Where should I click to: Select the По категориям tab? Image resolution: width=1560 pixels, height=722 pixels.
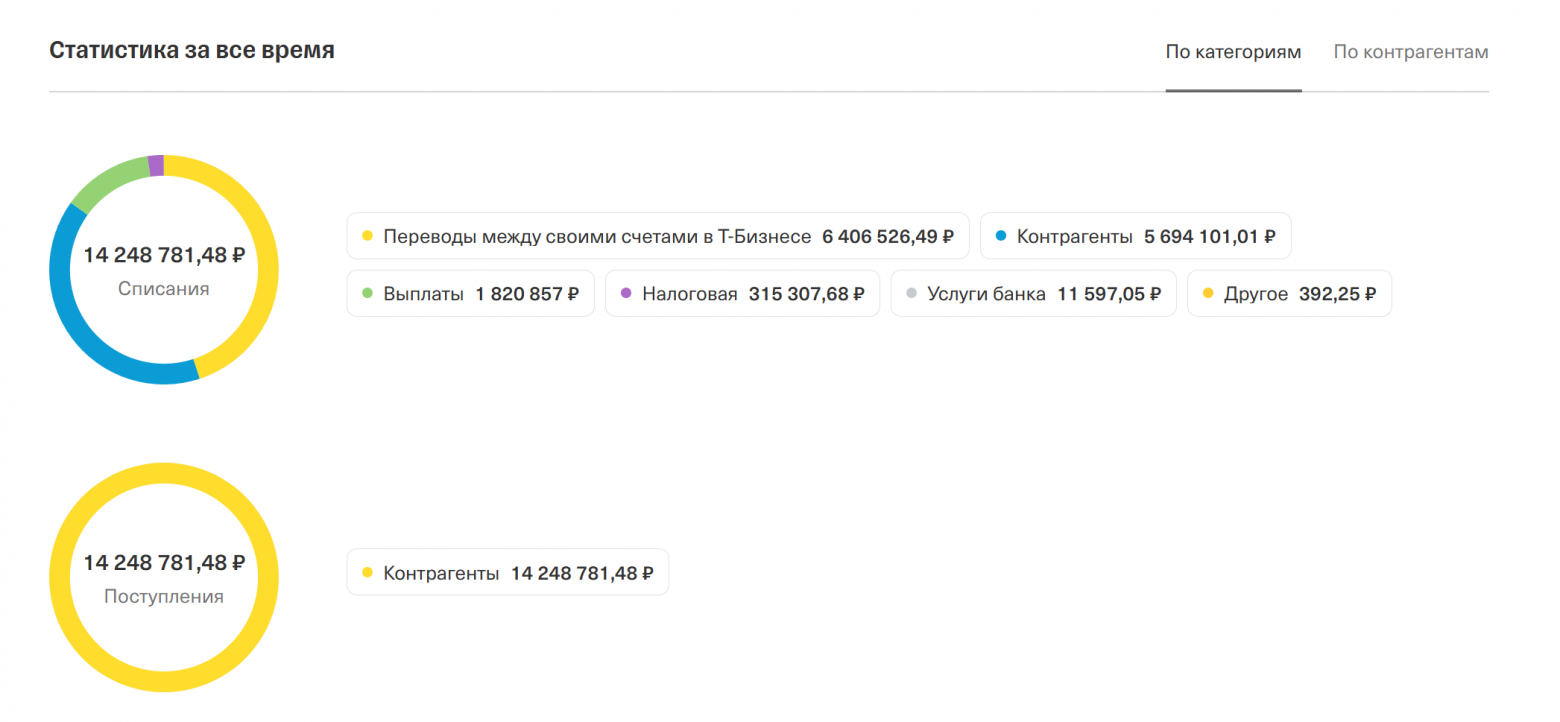[x=1233, y=52]
